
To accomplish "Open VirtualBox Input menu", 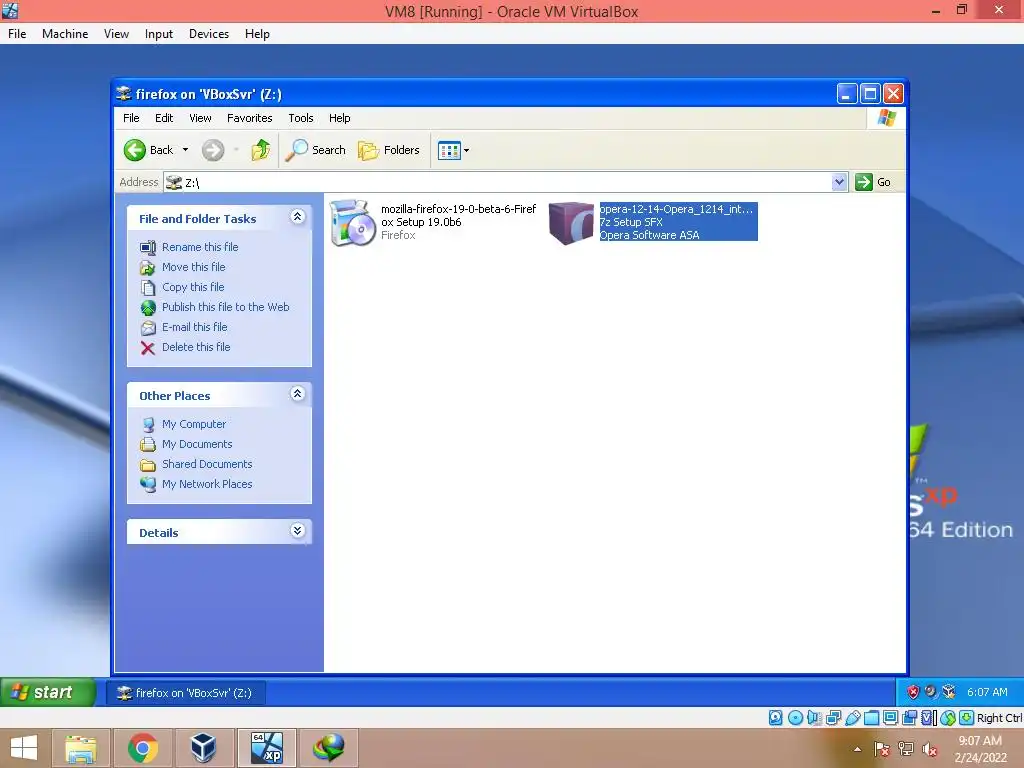I will click(159, 34).
